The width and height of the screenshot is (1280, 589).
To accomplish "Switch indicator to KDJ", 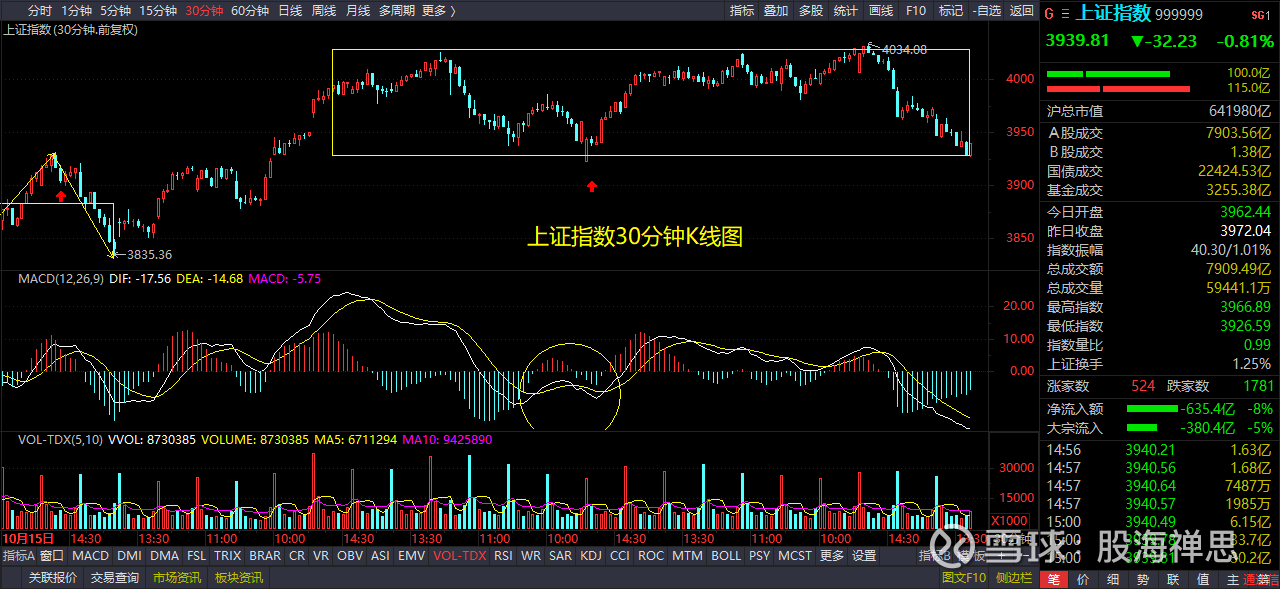I will (x=591, y=556).
